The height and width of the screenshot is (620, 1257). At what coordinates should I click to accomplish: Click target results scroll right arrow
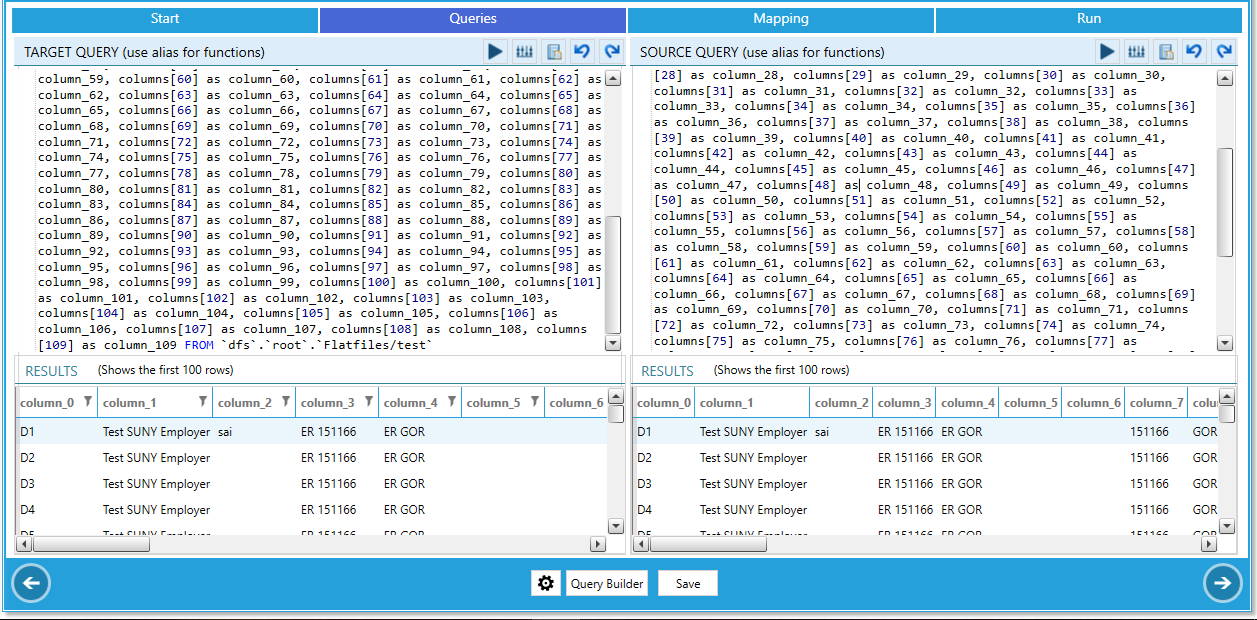598,545
